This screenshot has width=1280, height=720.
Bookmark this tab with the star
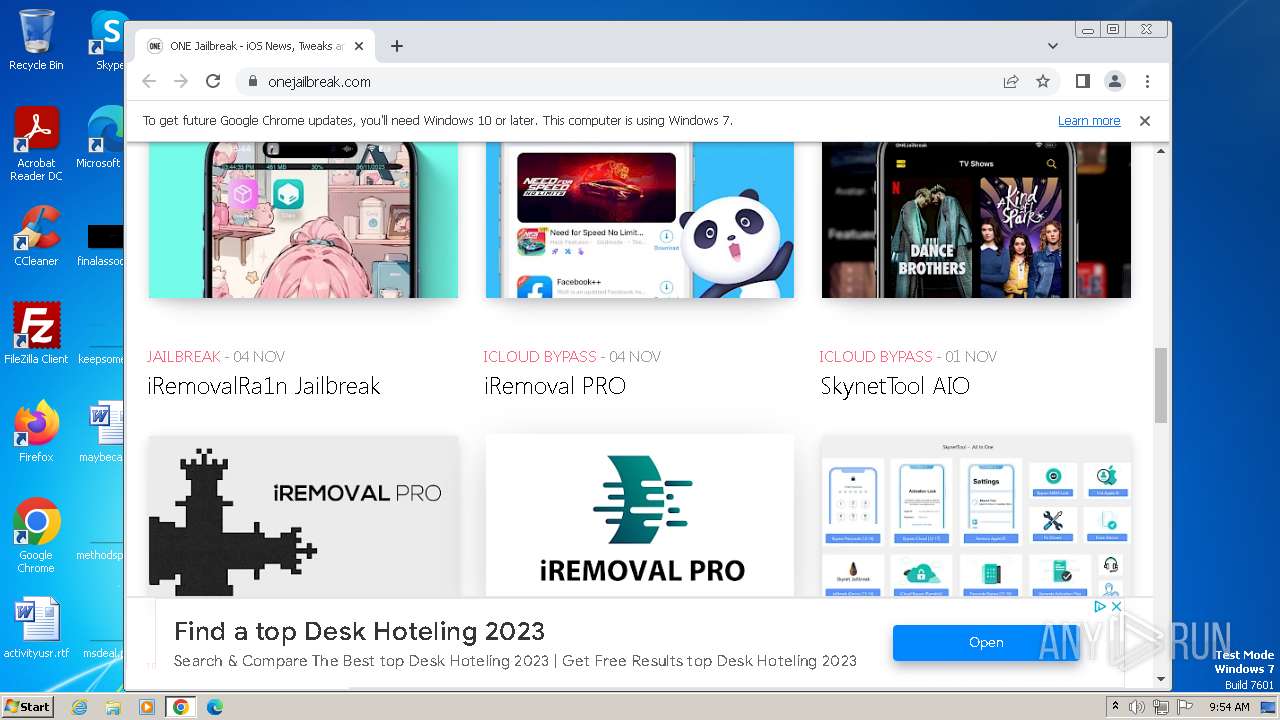click(1043, 82)
